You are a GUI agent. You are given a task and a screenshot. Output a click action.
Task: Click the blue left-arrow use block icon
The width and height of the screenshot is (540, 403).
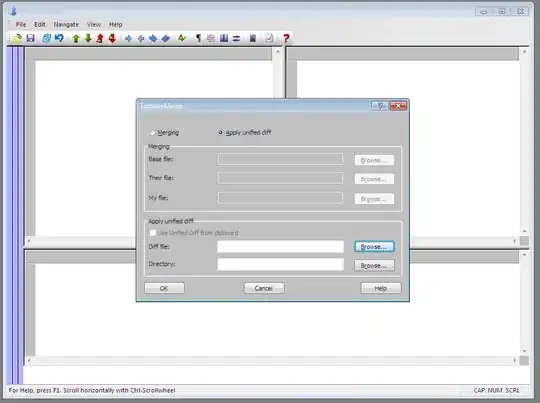coord(141,39)
